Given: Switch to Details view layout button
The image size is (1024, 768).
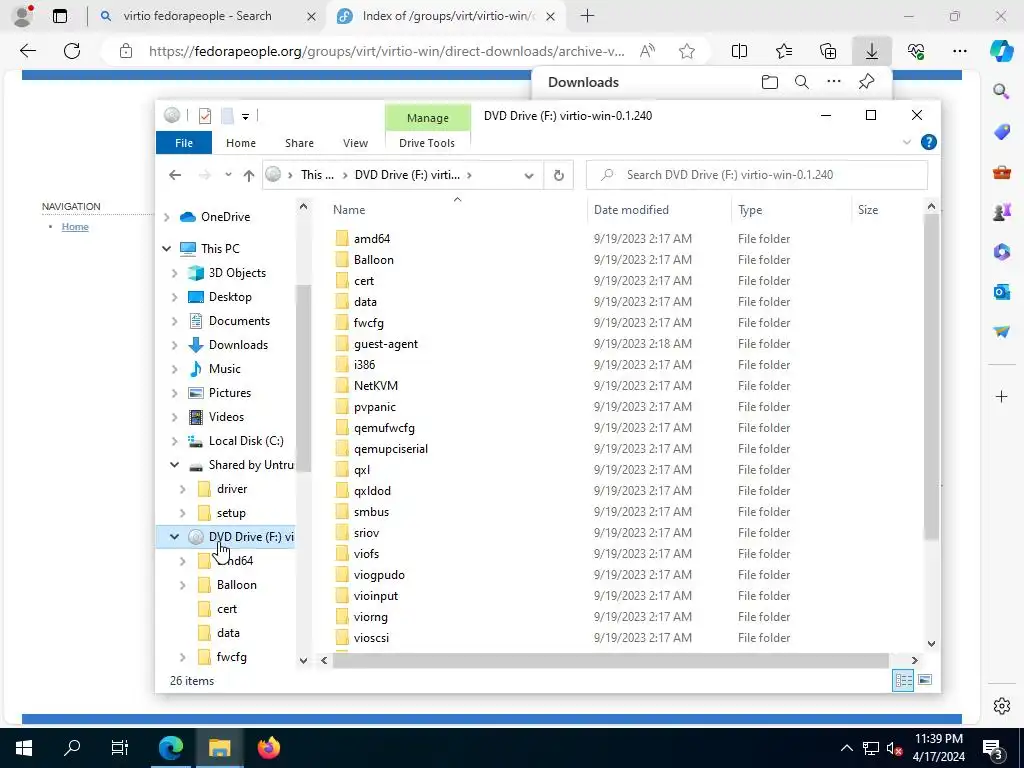Looking at the screenshot, I should tap(903, 680).
